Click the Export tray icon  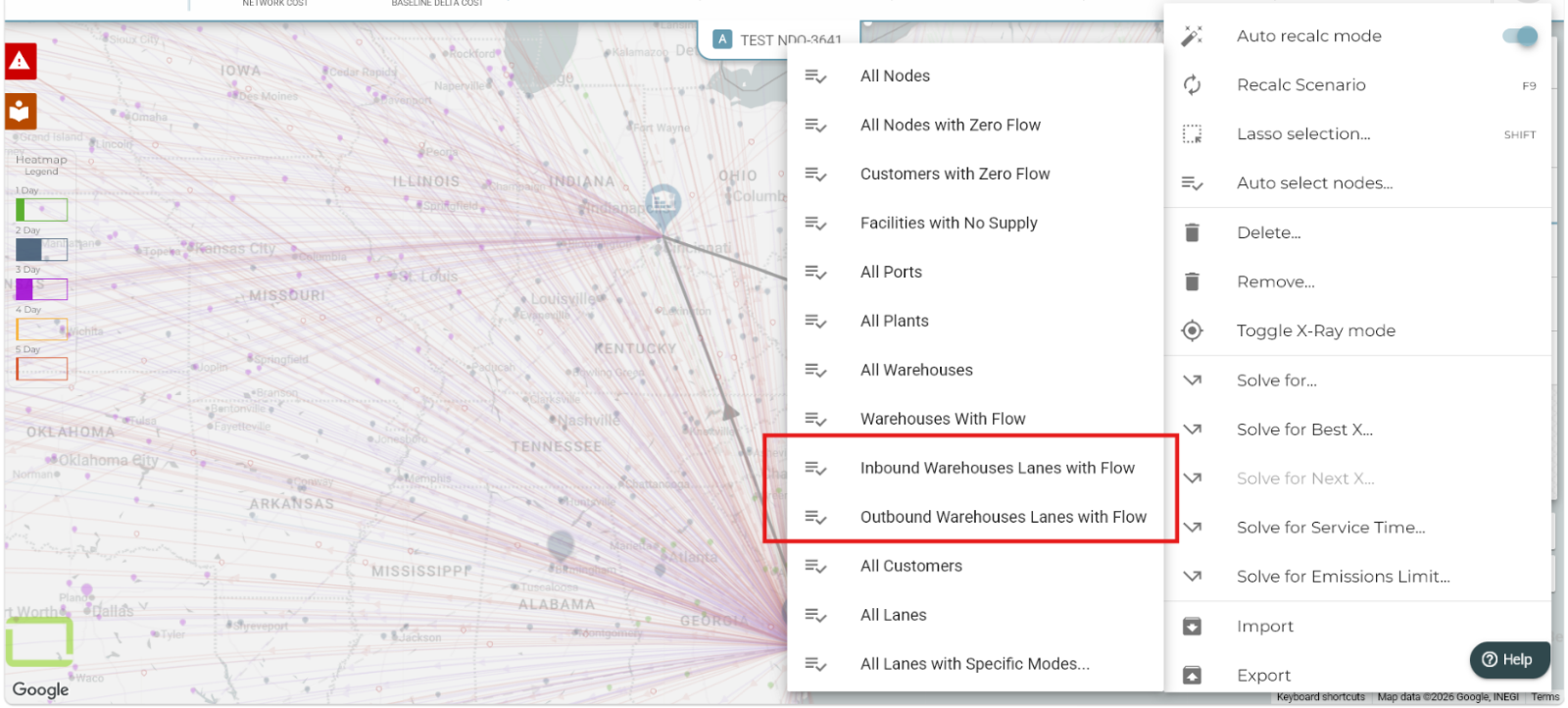(1192, 675)
